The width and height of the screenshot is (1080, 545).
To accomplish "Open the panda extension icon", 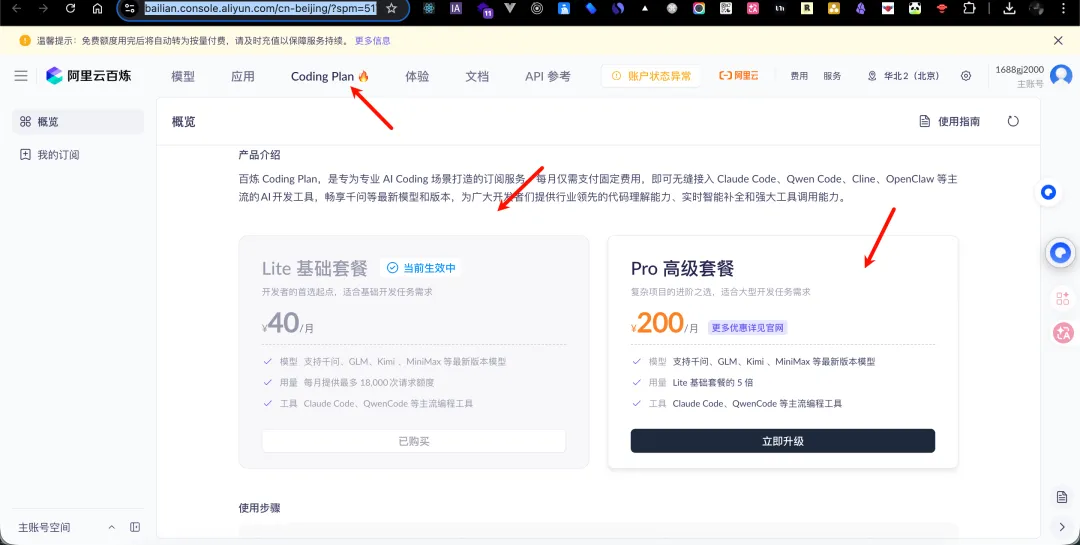I will point(915,8).
